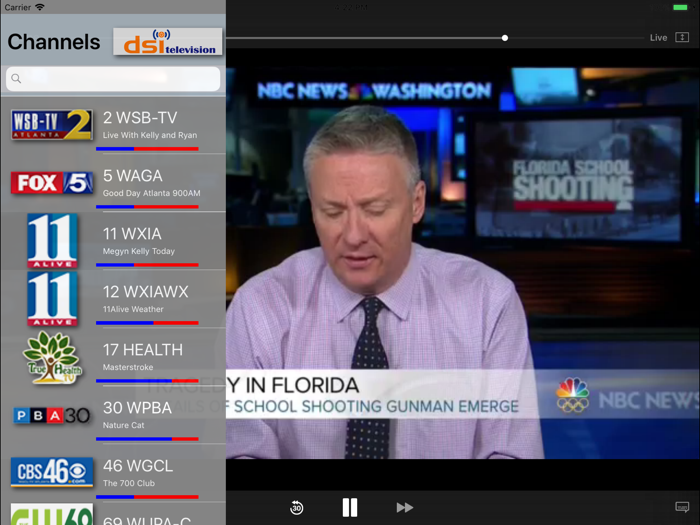Screen dimensions: 700x525
Task: Open the dsi television logo
Action: 168,42
